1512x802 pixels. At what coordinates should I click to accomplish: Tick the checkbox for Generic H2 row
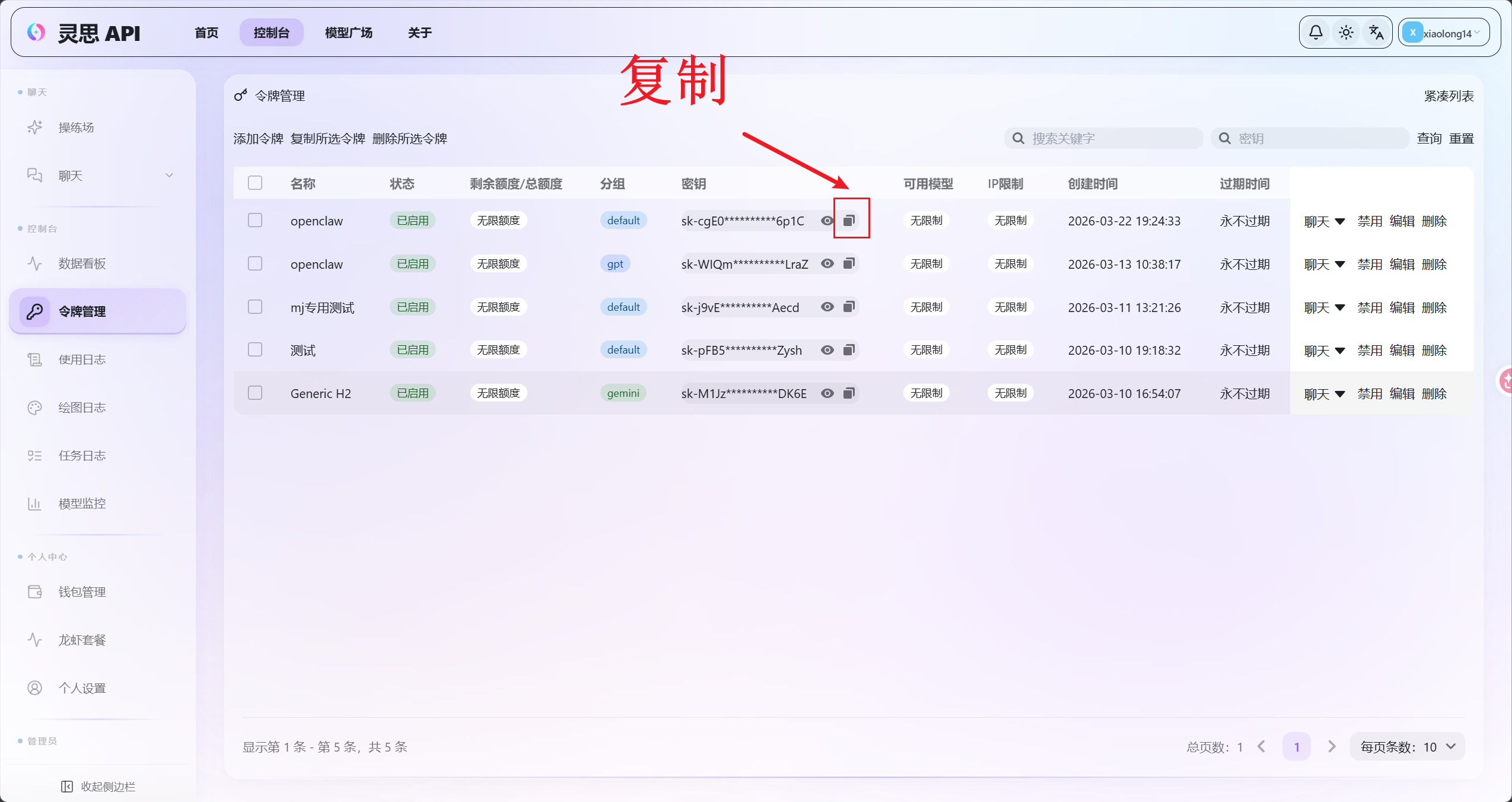[255, 393]
